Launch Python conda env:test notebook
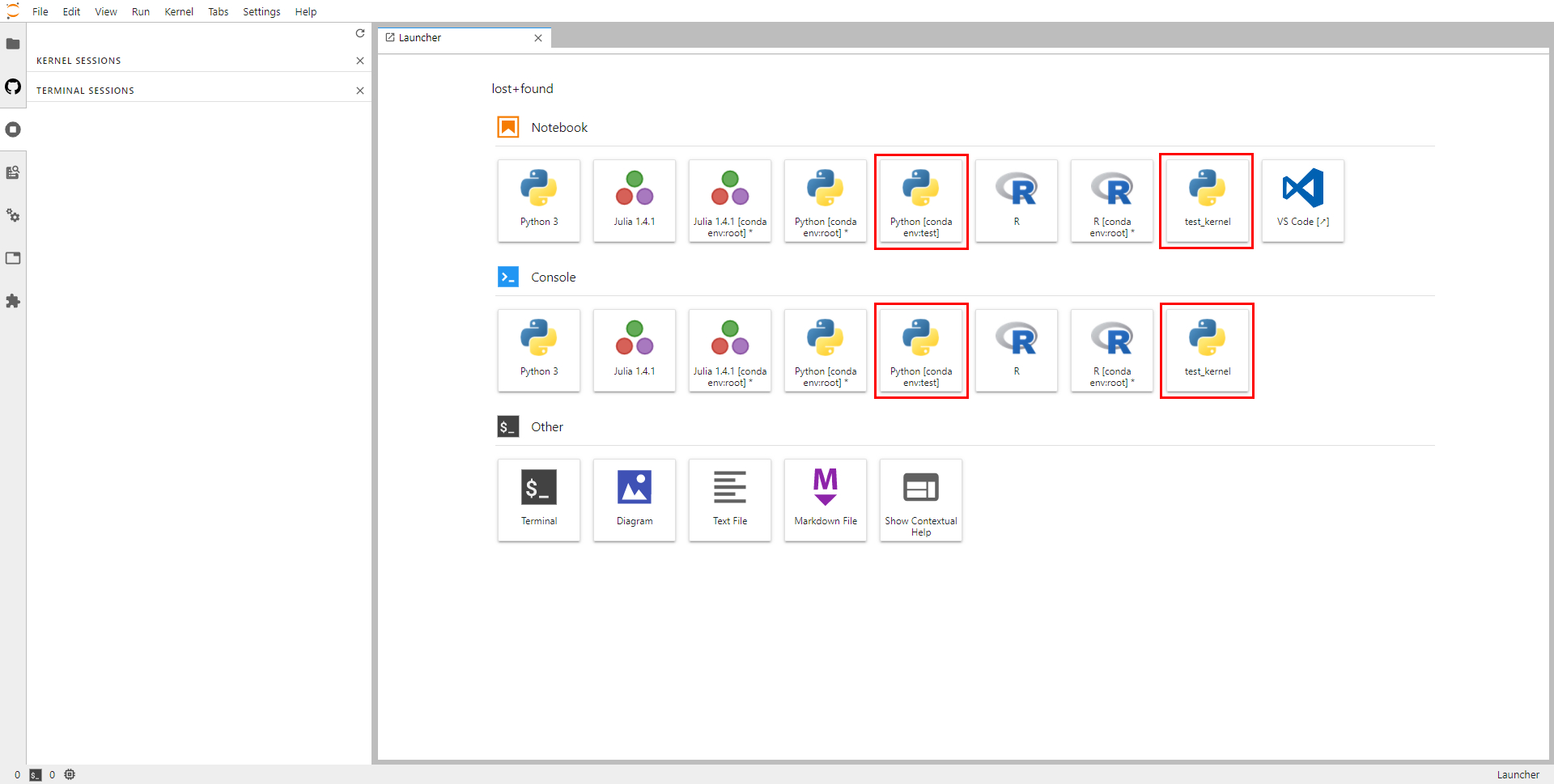Screen dimensions: 1554x784 tap(921, 201)
